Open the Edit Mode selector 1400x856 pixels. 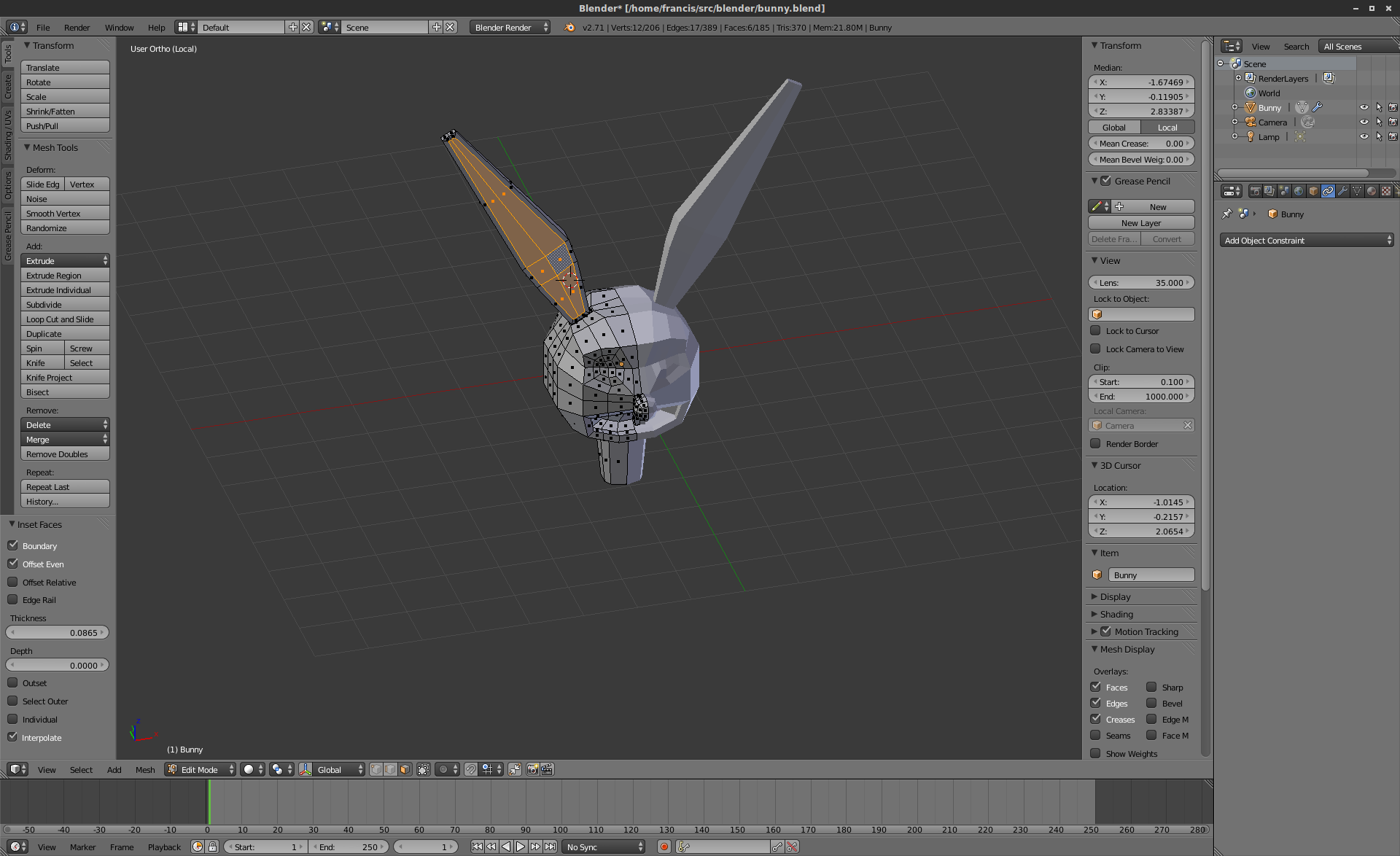tap(201, 769)
